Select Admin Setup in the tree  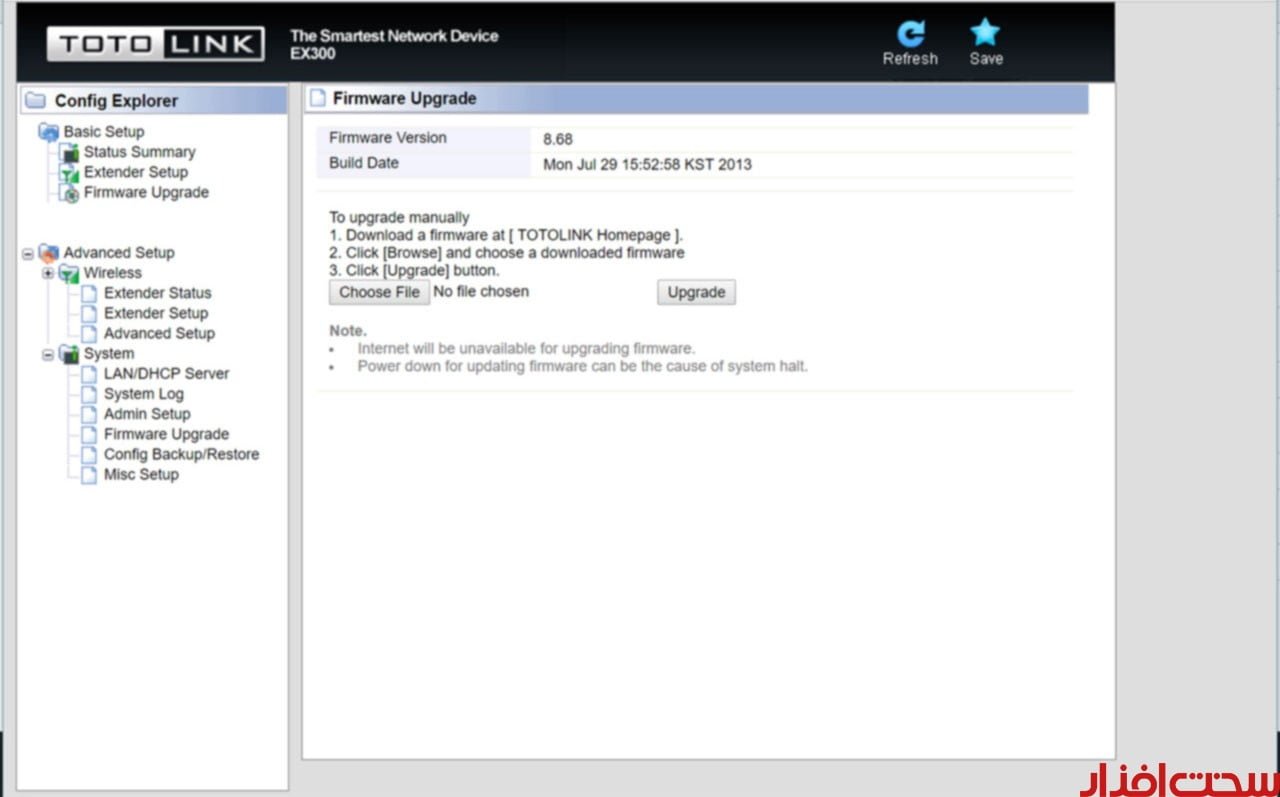[x=147, y=414]
